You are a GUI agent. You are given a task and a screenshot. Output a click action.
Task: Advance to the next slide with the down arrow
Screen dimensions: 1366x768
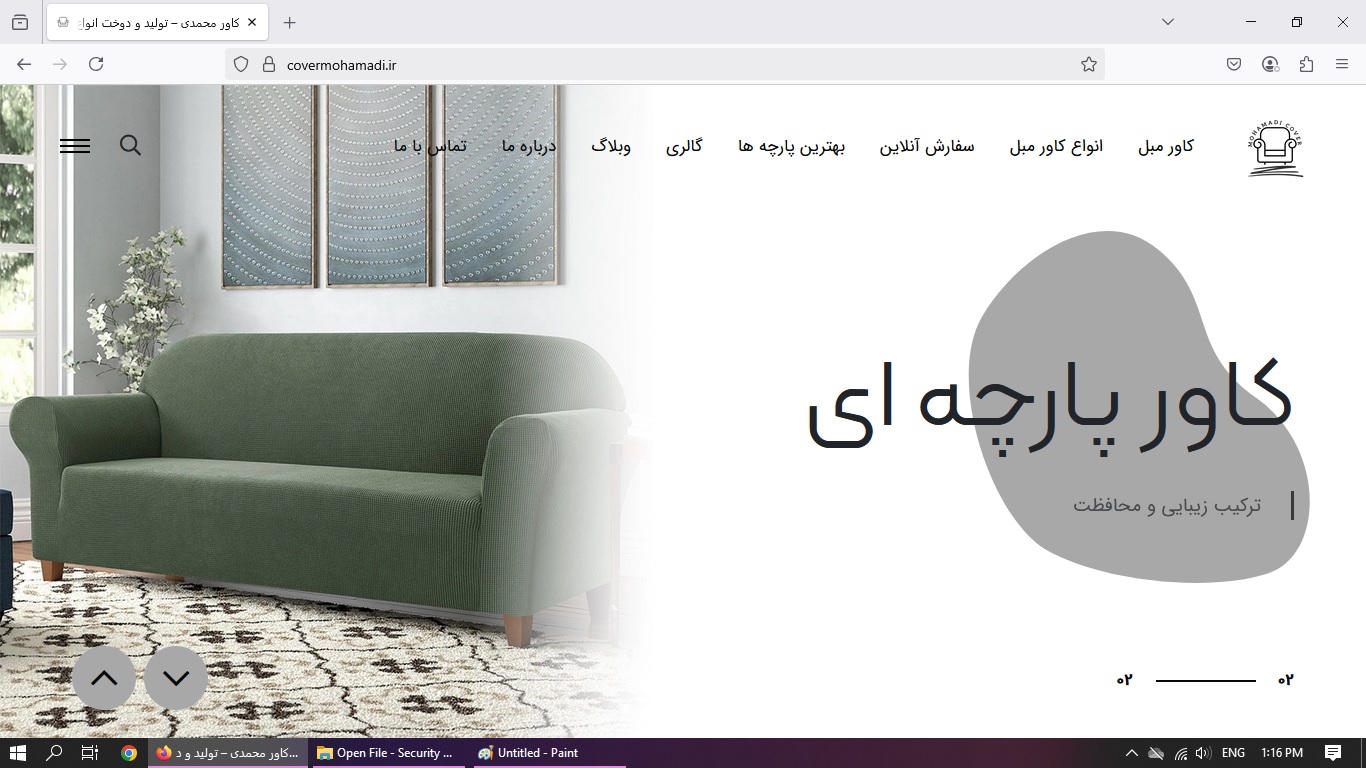176,678
